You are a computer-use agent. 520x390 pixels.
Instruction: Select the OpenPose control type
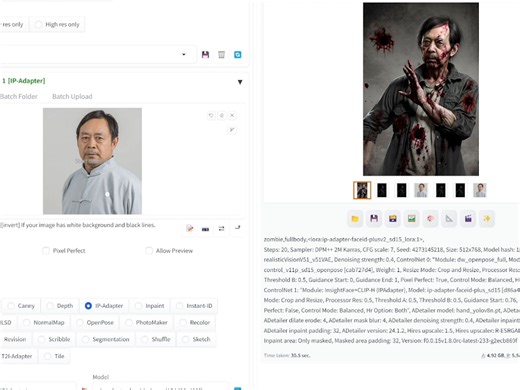[95, 322]
